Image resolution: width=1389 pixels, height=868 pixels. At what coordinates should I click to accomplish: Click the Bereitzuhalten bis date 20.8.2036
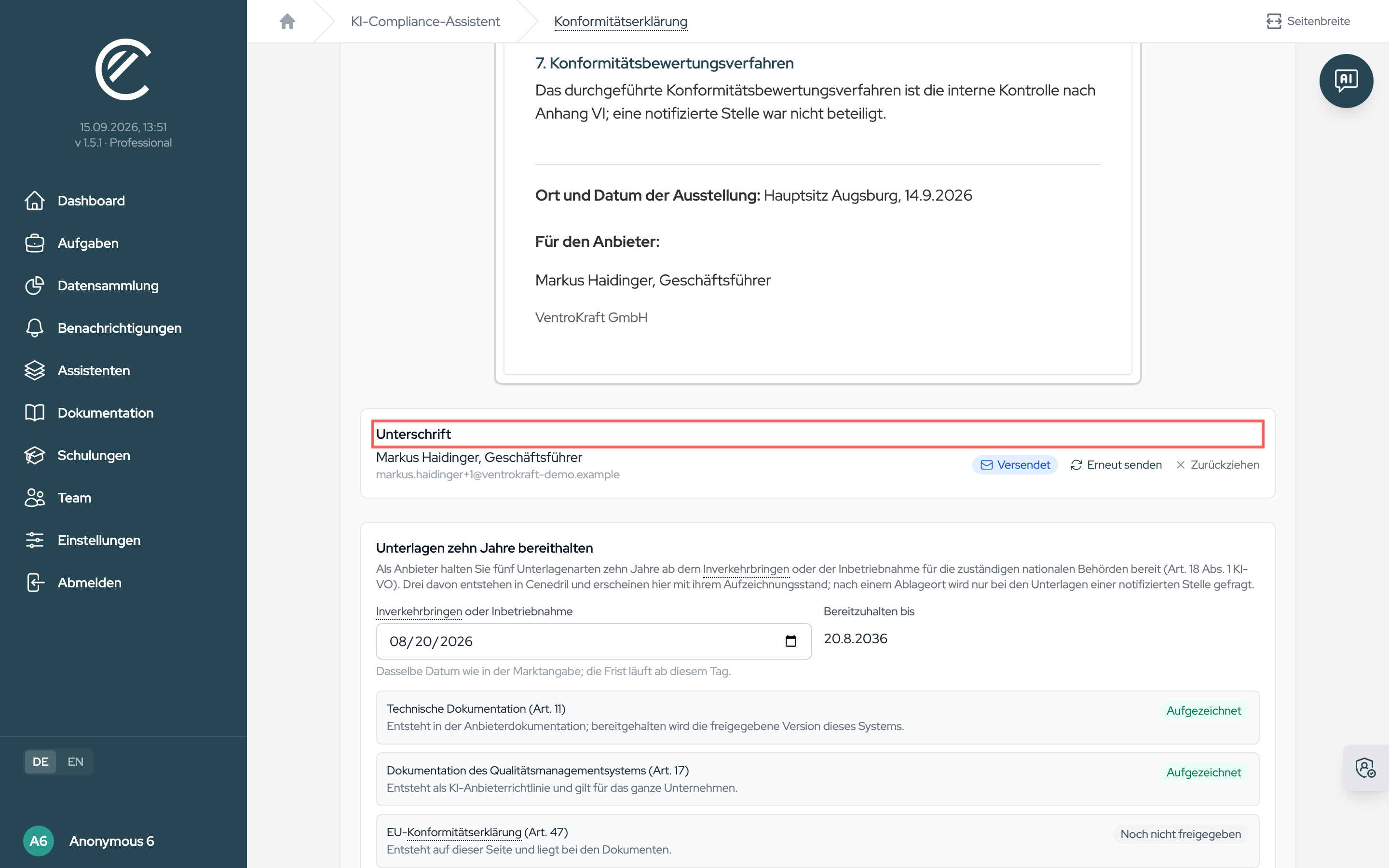click(x=856, y=638)
